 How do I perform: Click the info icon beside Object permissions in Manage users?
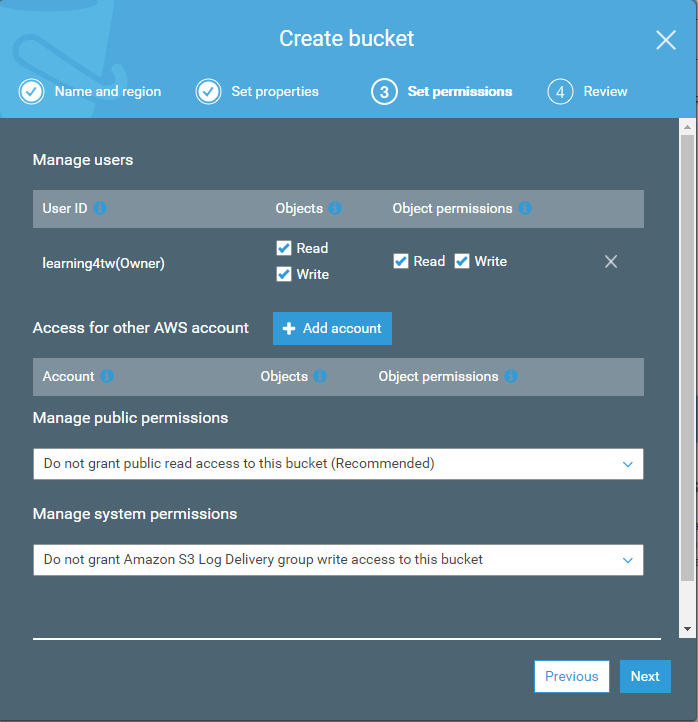point(525,209)
